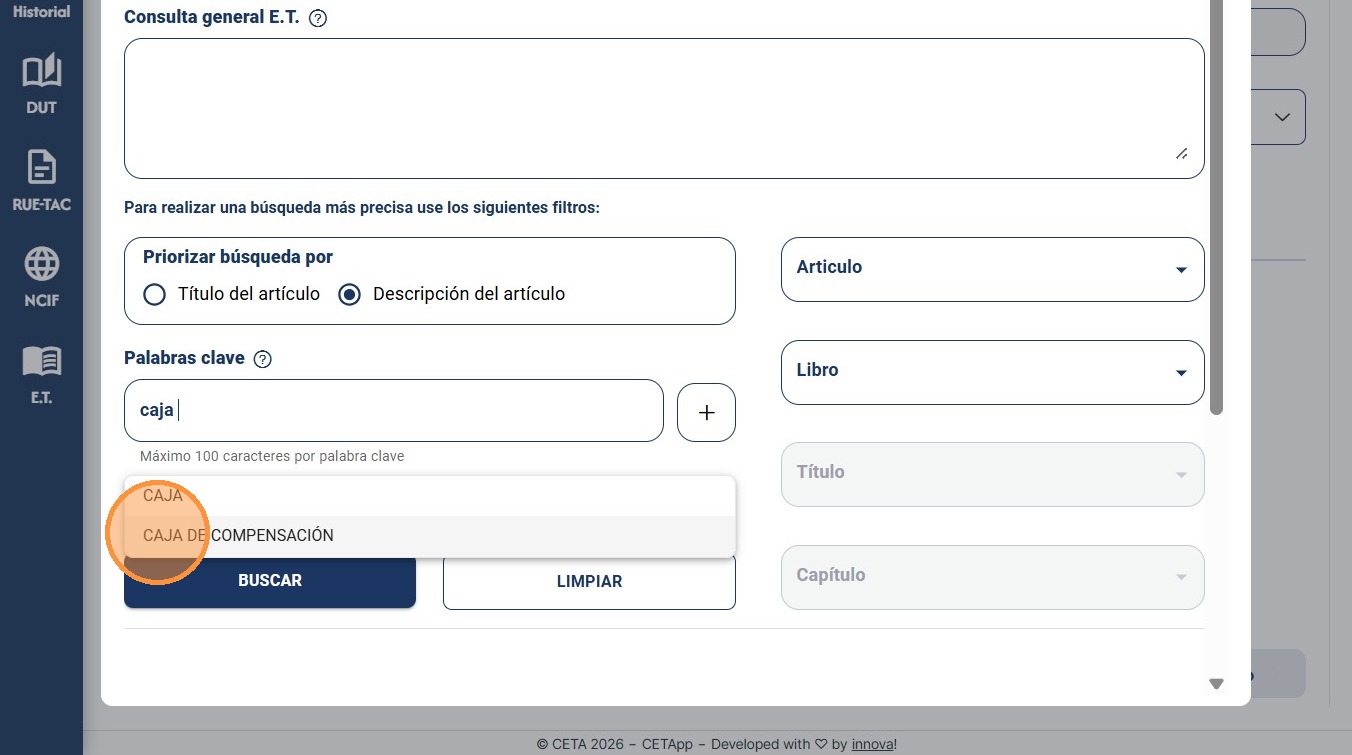Choose CAJA suggestion from the autocomplete list
Image resolution: width=1352 pixels, height=755 pixels.
[x=429, y=496]
